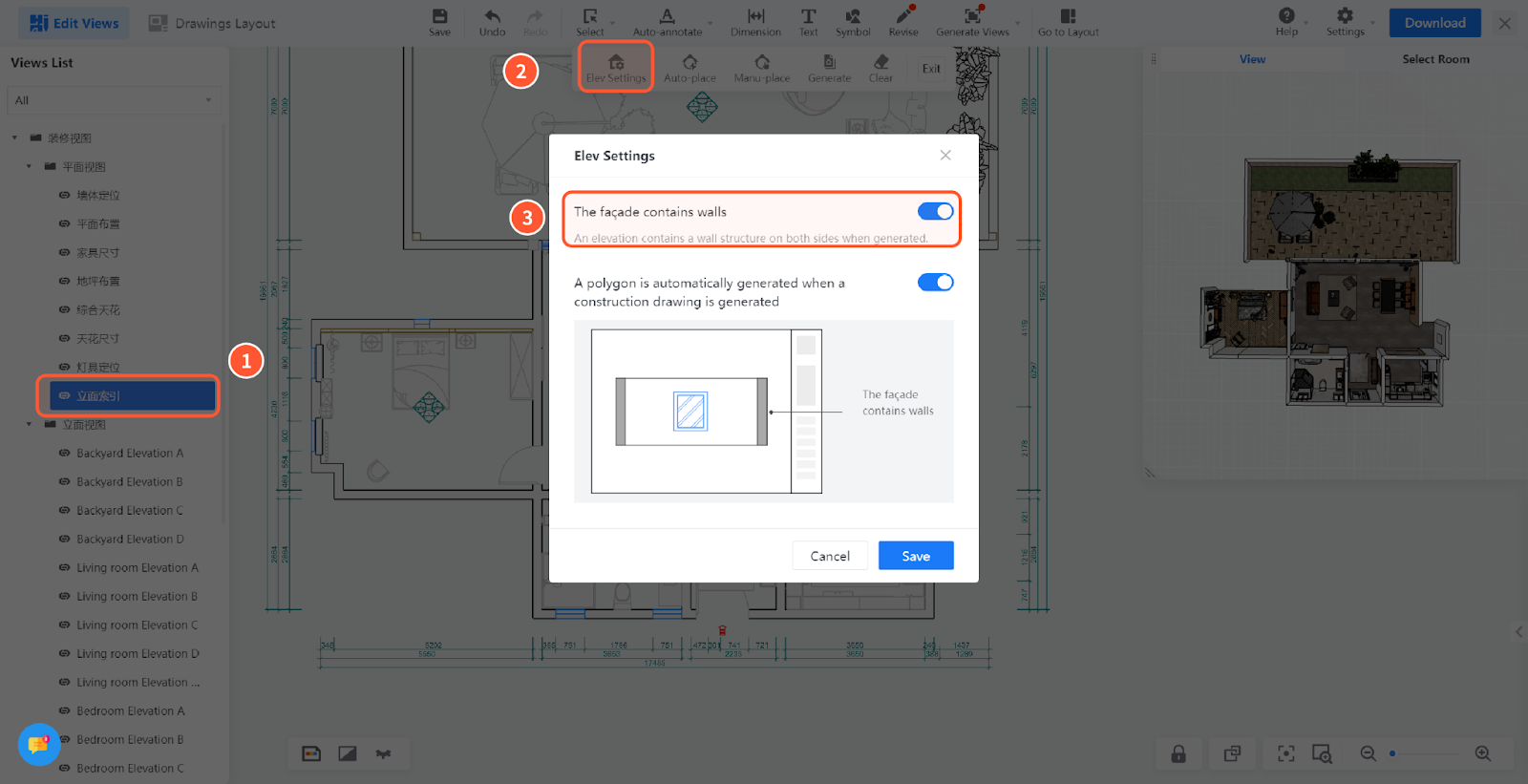The width and height of the screenshot is (1528, 784).
Task: Click the Revise tool icon
Action: [x=902, y=16]
